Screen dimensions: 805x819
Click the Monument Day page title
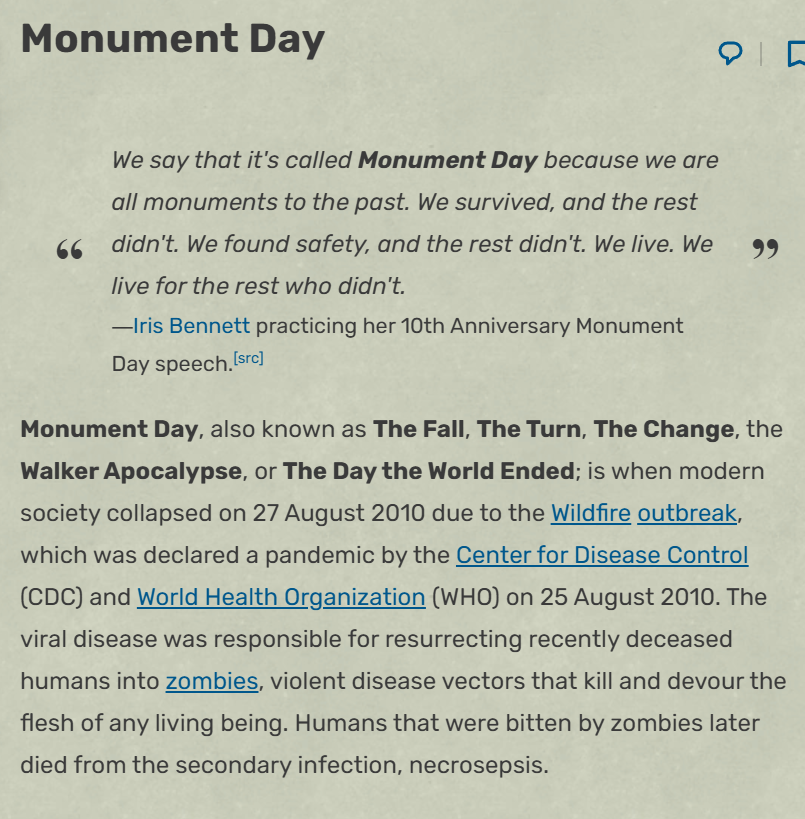(x=173, y=39)
